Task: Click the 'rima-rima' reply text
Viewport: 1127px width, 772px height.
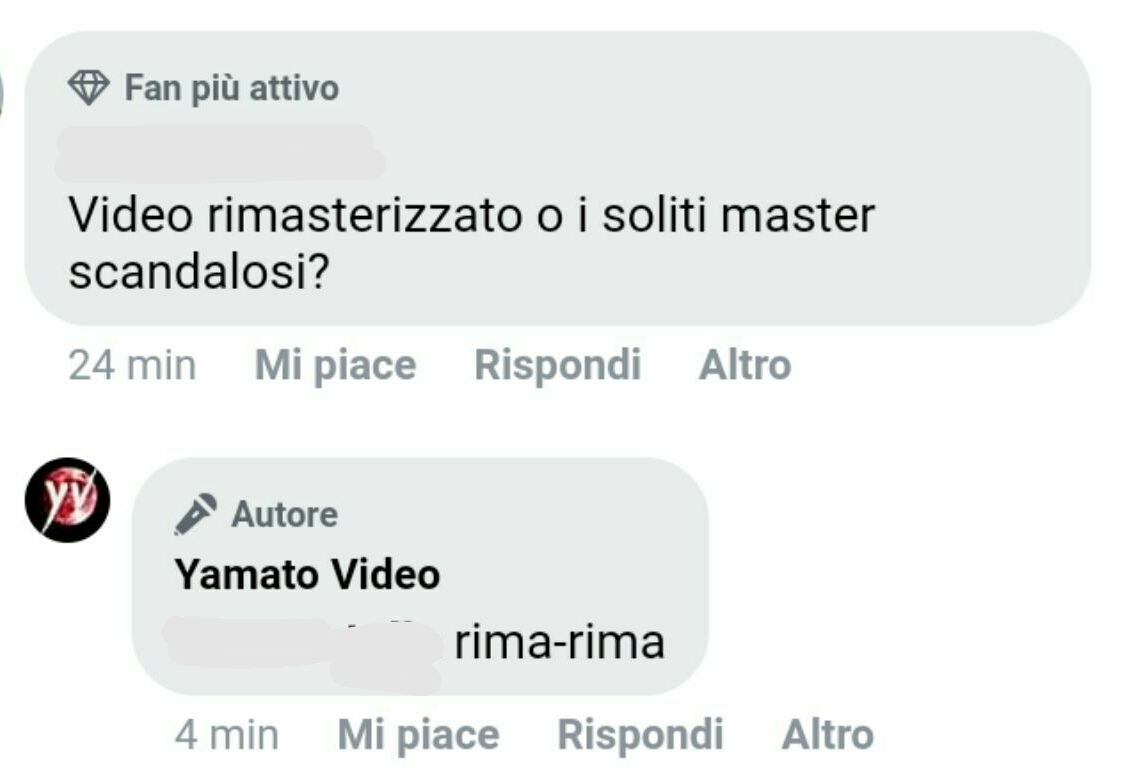Action: tap(559, 642)
